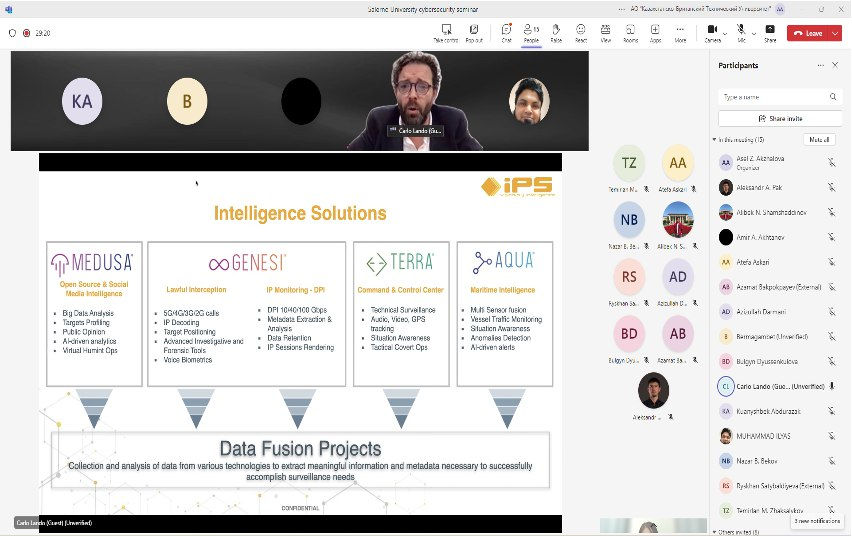The image size is (852, 536).
Task: Leave the meeting
Action: click(x=808, y=33)
